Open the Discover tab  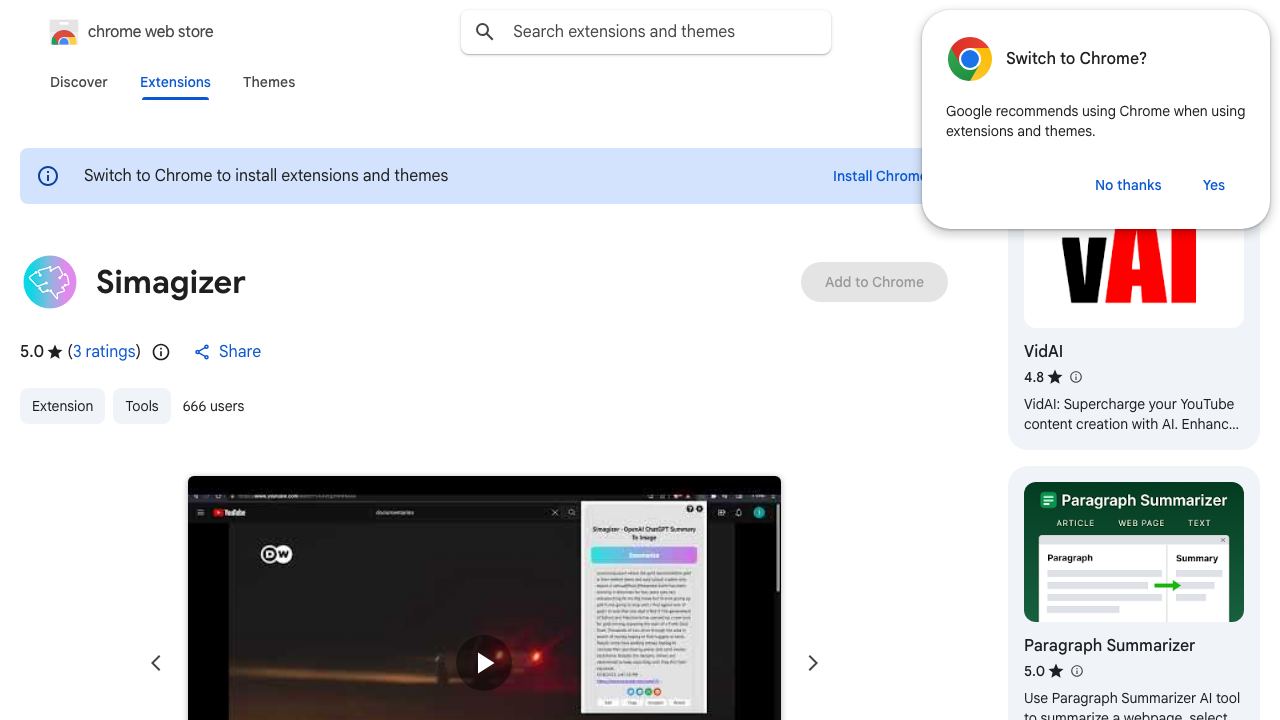(x=79, y=82)
